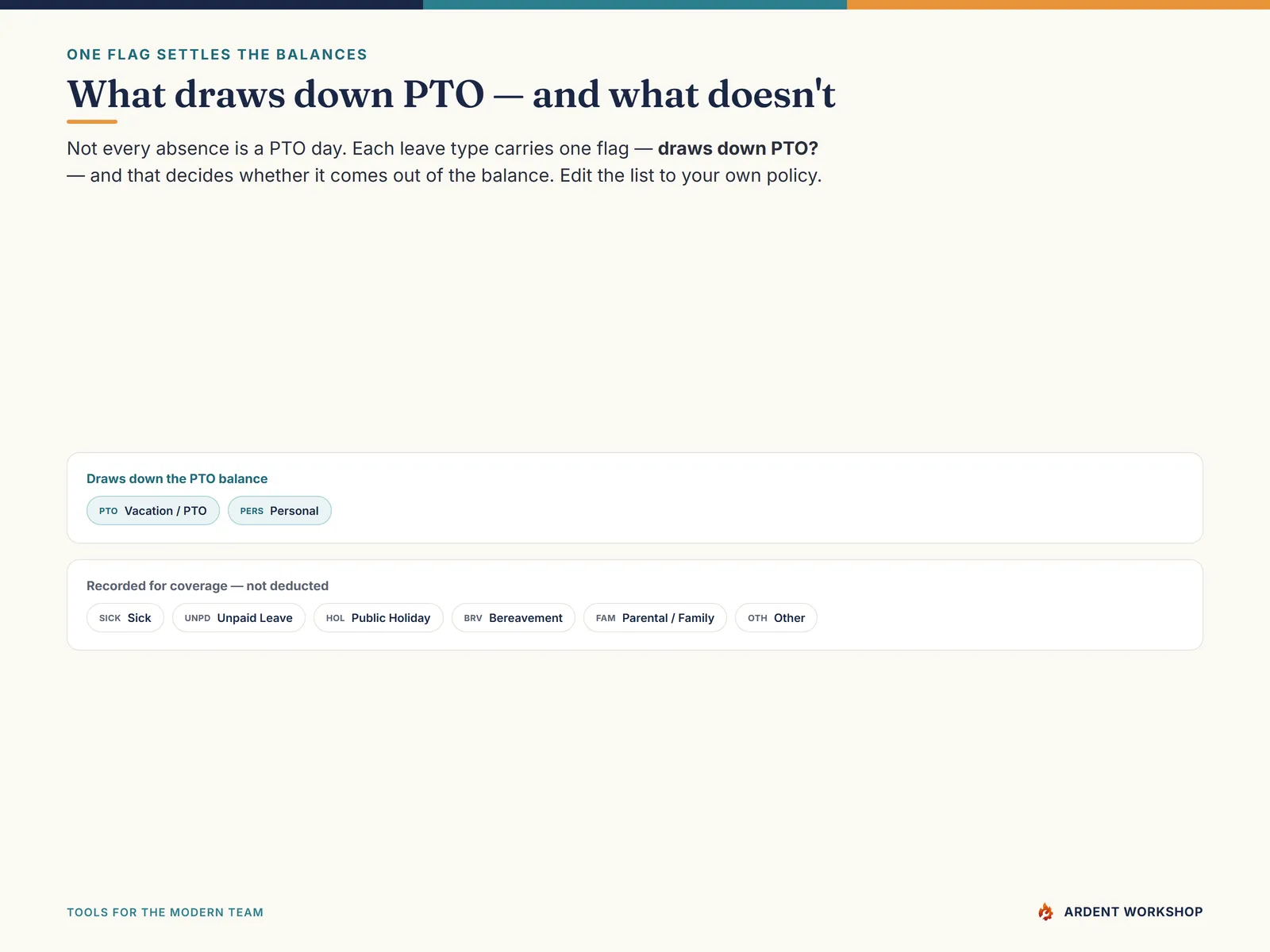The height and width of the screenshot is (952, 1270).
Task: Click the Parental / Family chip
Action: [x=655, y=618]
